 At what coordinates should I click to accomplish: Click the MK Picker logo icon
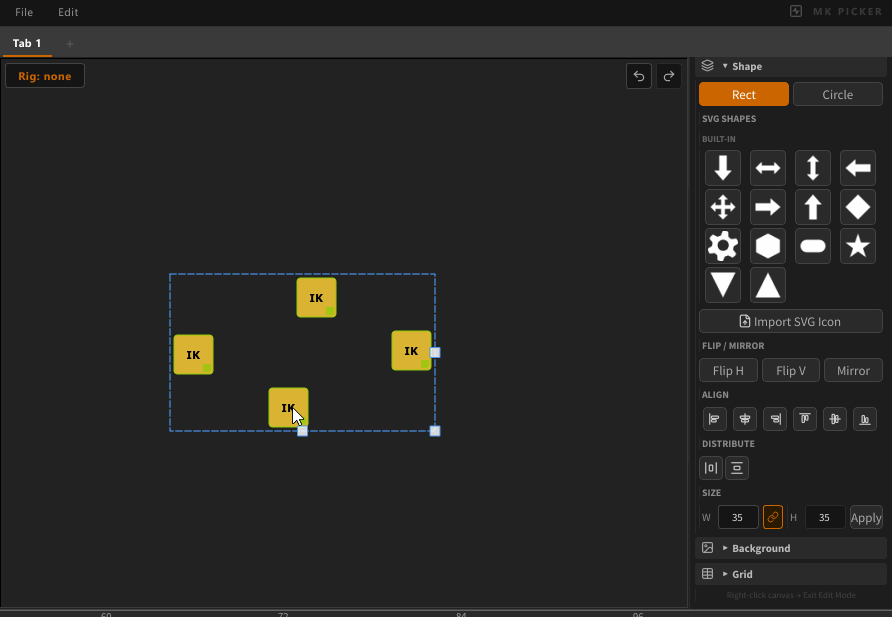pos(796,11)
